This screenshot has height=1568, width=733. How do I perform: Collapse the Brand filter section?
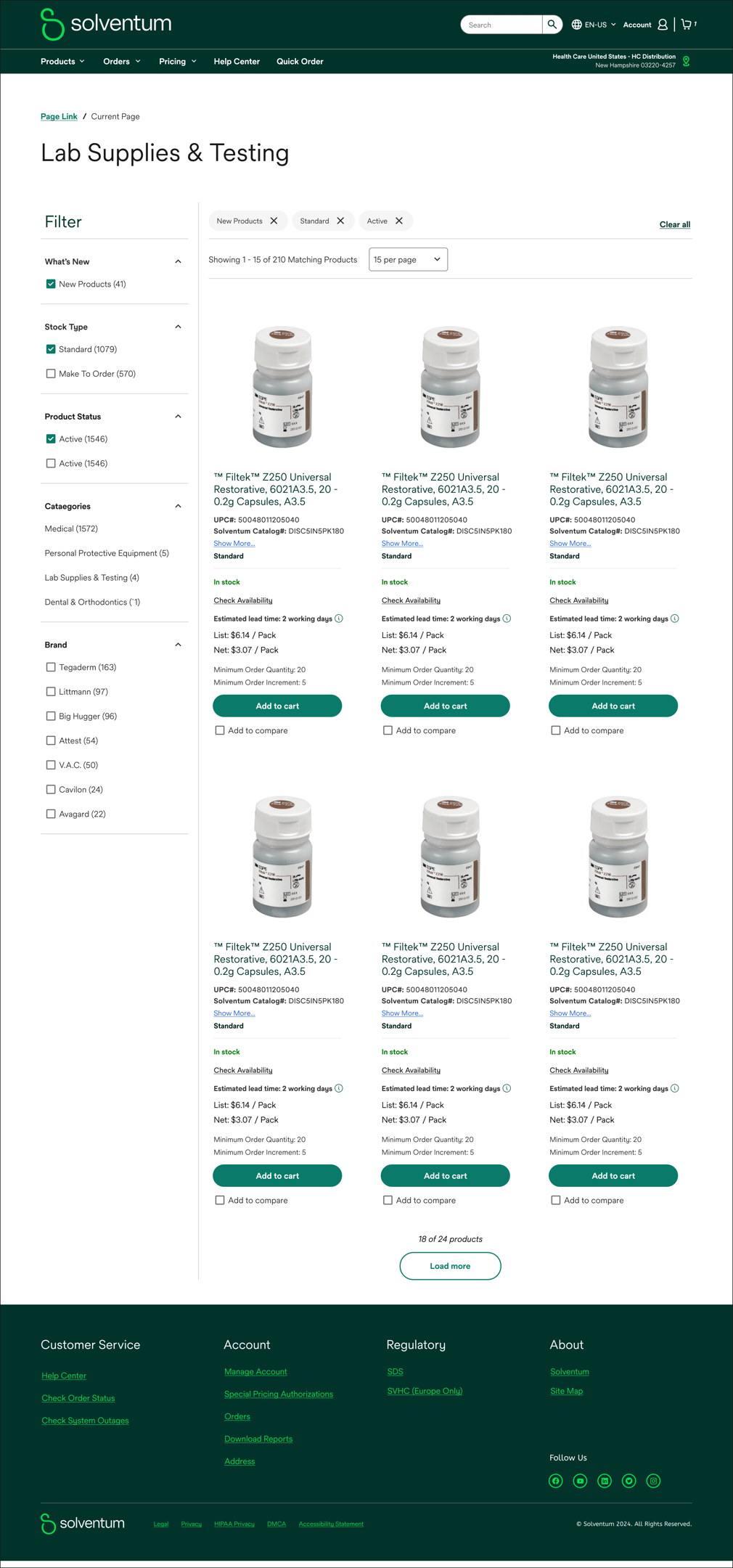tap(178, 645)
